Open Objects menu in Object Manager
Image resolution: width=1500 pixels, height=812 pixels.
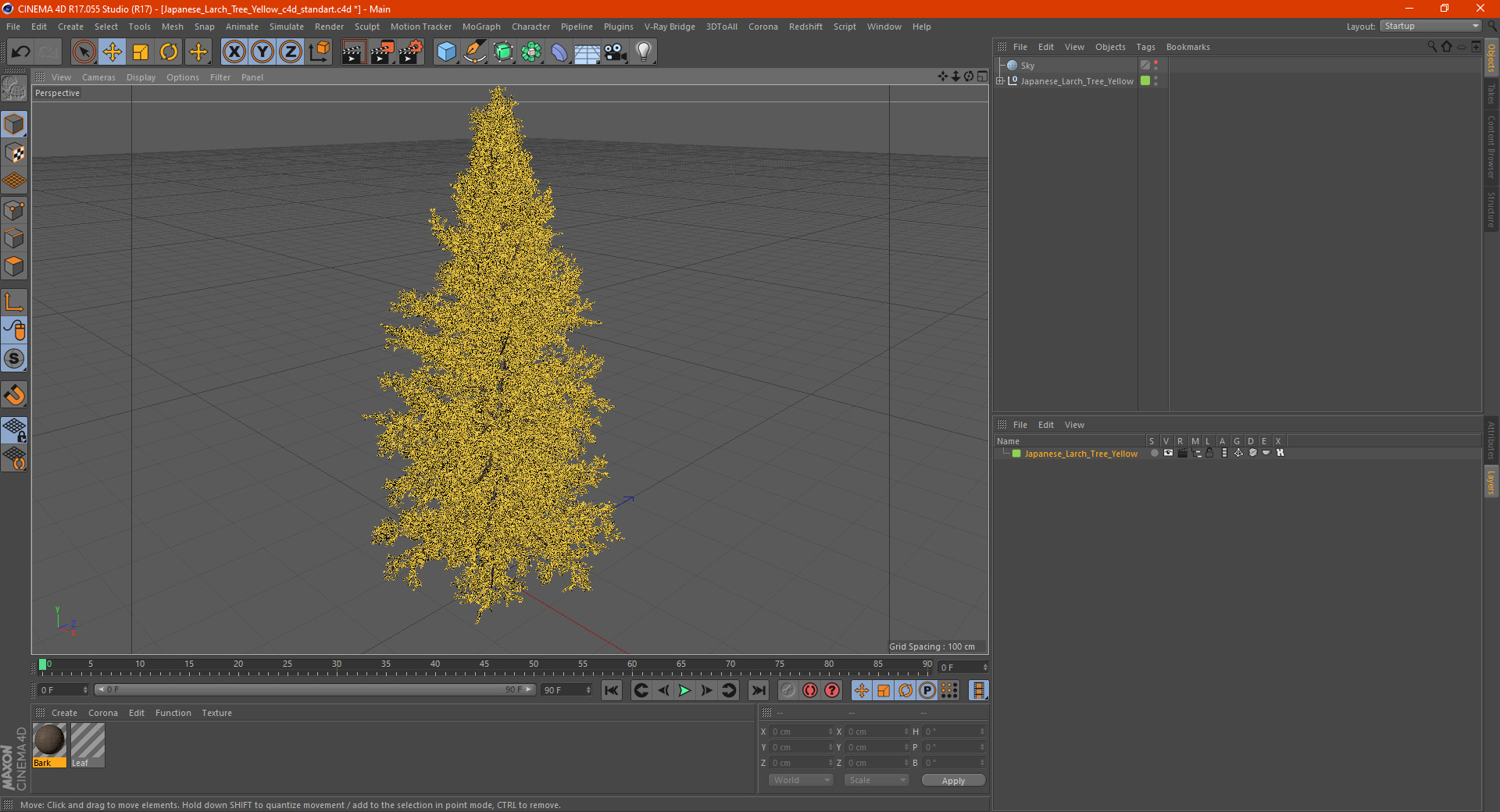tap(1110, 47)
